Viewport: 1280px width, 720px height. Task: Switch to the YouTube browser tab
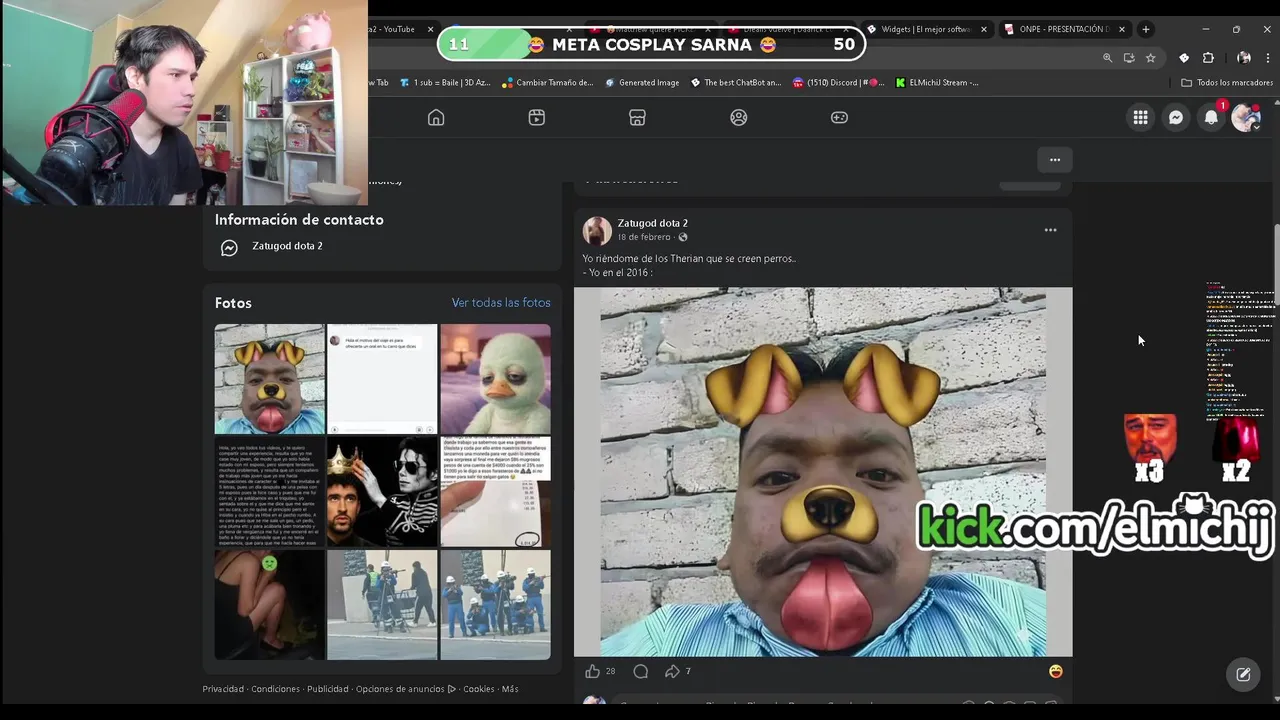click(x=392, y=29)
